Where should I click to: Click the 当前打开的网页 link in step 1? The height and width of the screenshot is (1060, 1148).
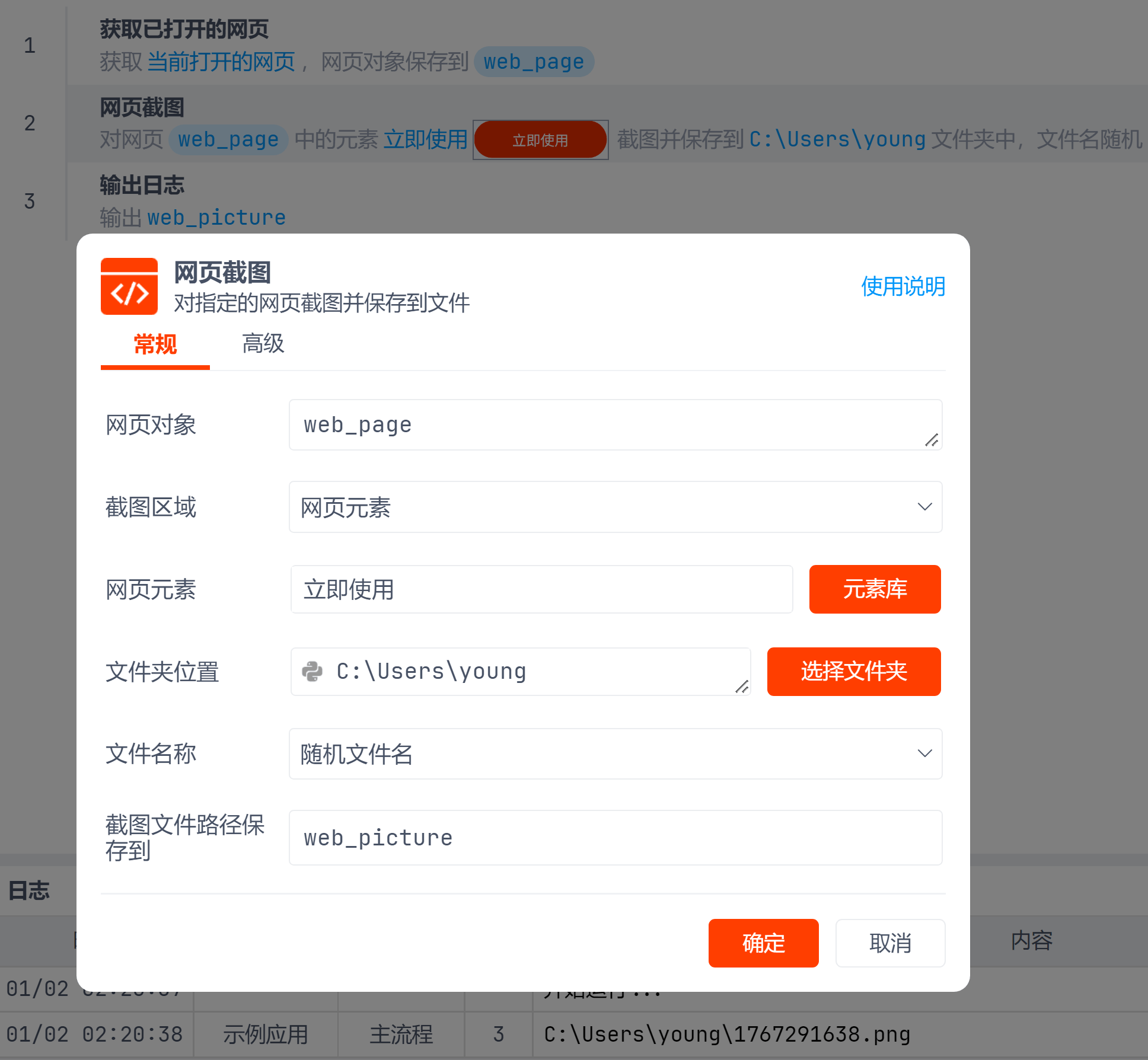[x=221, y=62]
